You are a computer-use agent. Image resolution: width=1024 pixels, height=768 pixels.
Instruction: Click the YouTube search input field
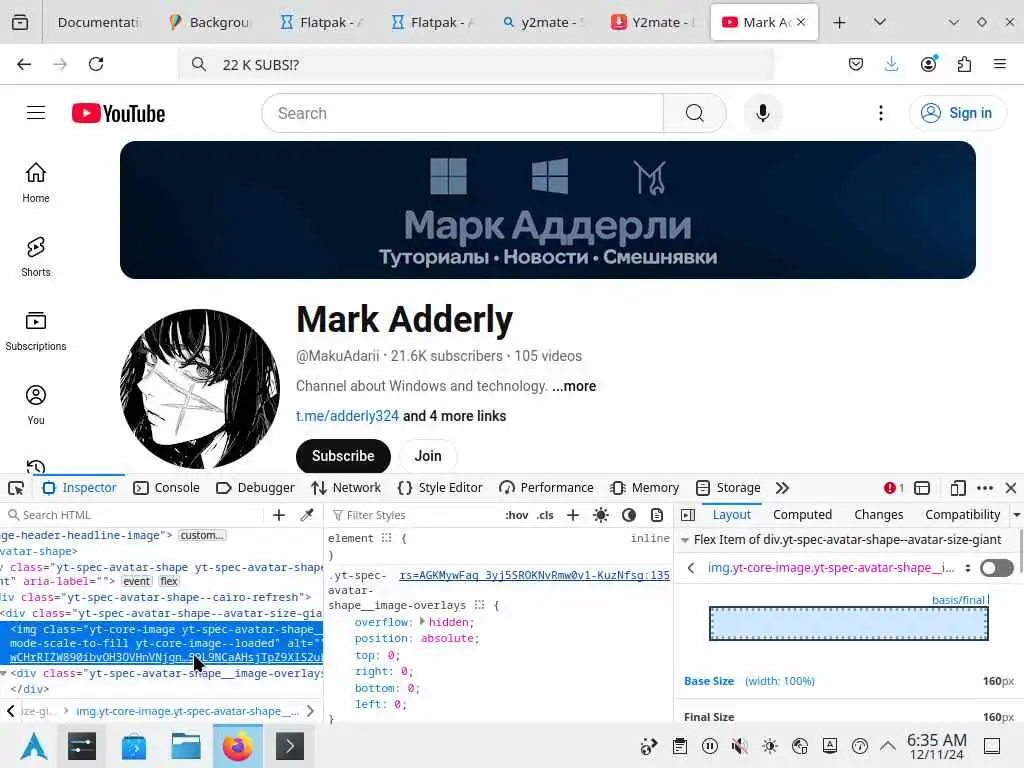(x=462, y=113)
